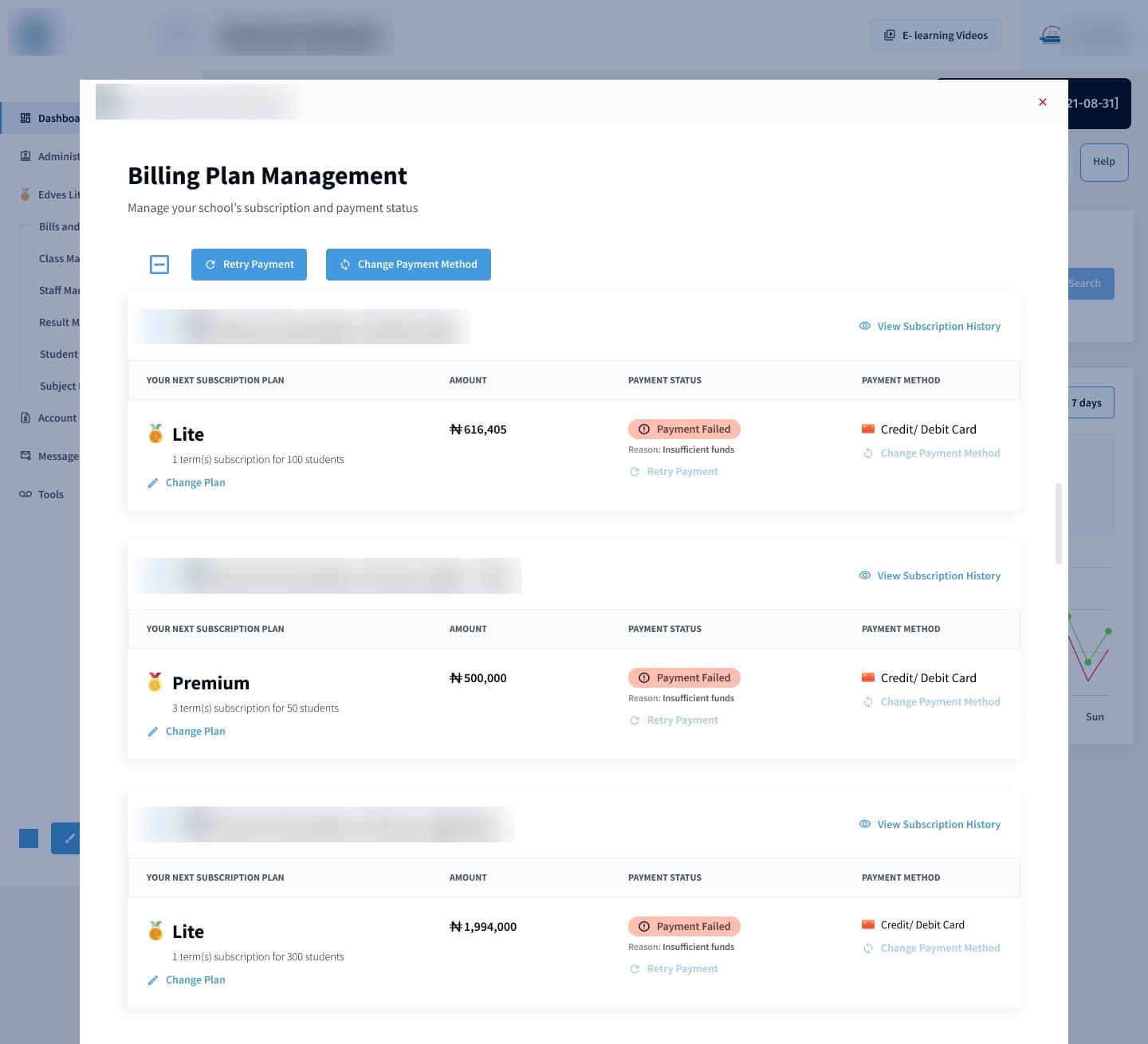Click the Retry Payment bulk button
The image size is (1148, 1044).
tap(249, 265)
